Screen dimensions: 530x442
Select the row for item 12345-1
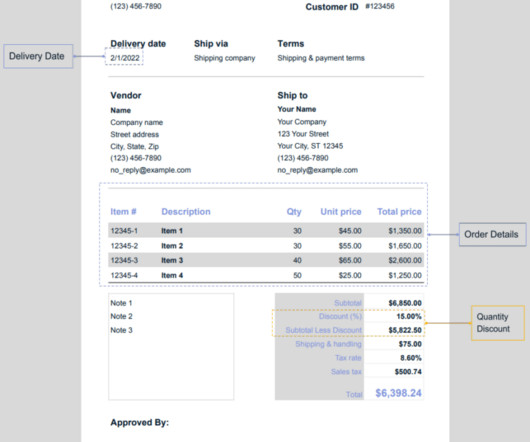pos(266,230)
